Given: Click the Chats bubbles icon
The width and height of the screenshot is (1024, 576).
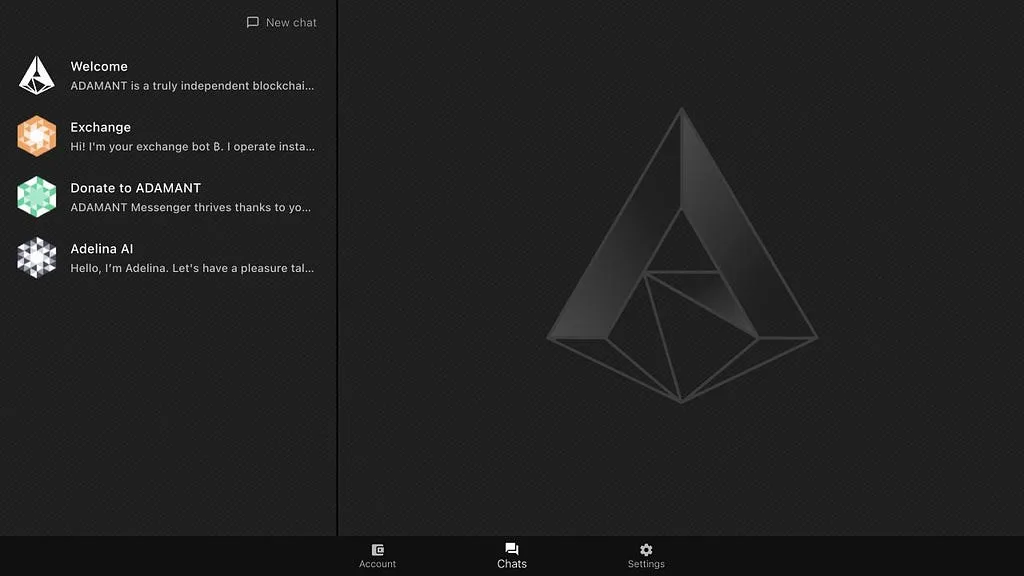Looking at the screenshot, I should pyautogui.click(x=512, y=549).
